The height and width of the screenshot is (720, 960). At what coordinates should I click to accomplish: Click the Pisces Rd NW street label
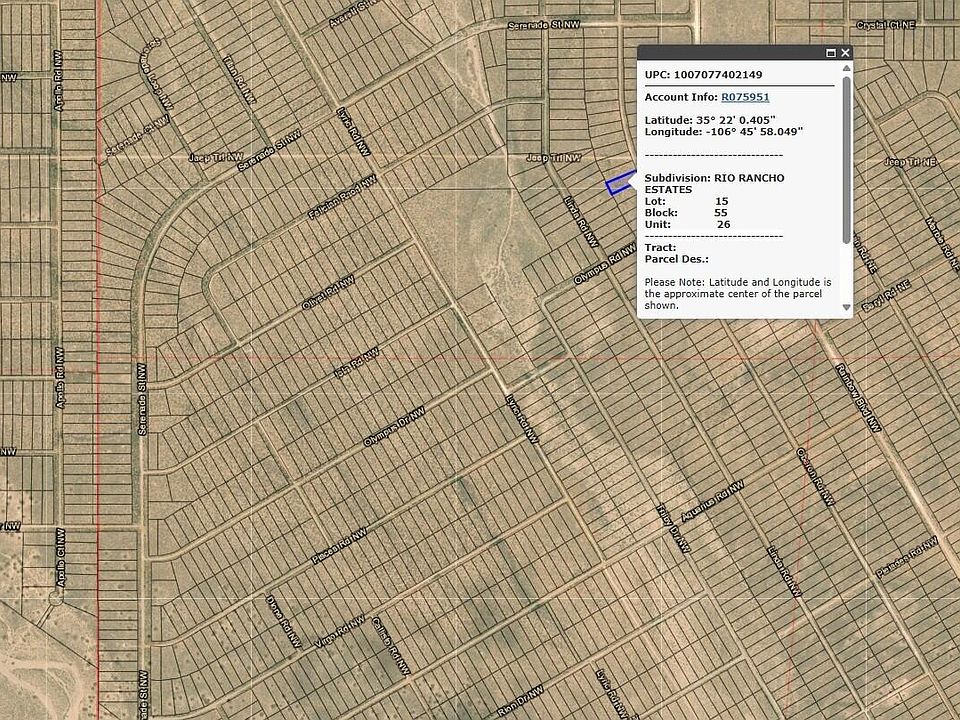coord(339,546)
